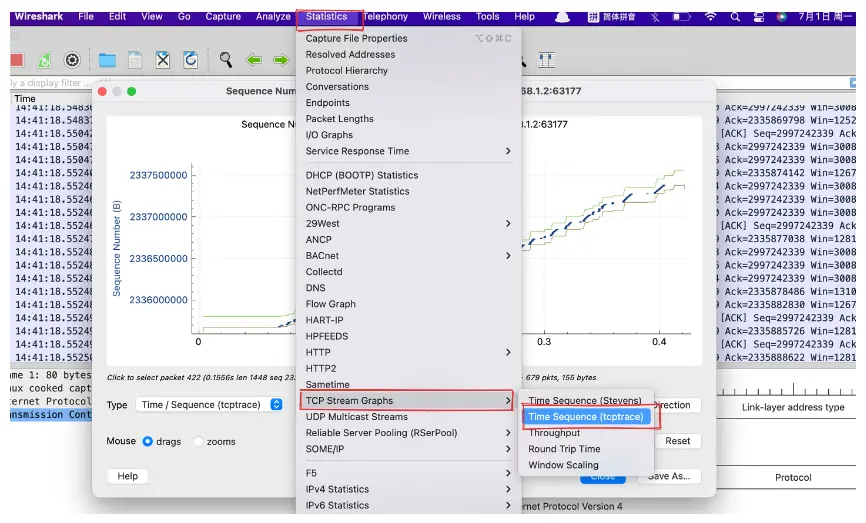Click the find packet magnifier icon
This screenshot has width=866, height=523.
225,60
